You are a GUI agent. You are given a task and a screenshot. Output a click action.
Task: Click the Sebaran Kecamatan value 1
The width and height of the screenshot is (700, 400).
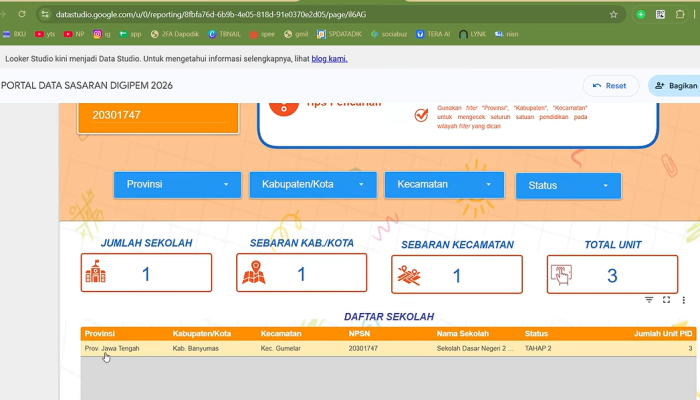coord(457,276)
